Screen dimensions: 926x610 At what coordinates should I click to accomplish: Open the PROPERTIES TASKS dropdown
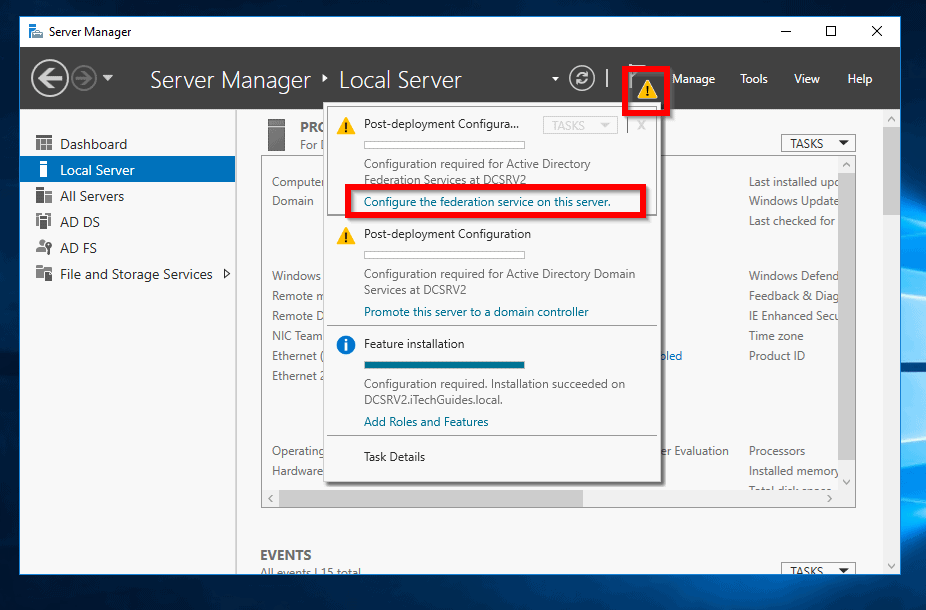click(817, 143)
